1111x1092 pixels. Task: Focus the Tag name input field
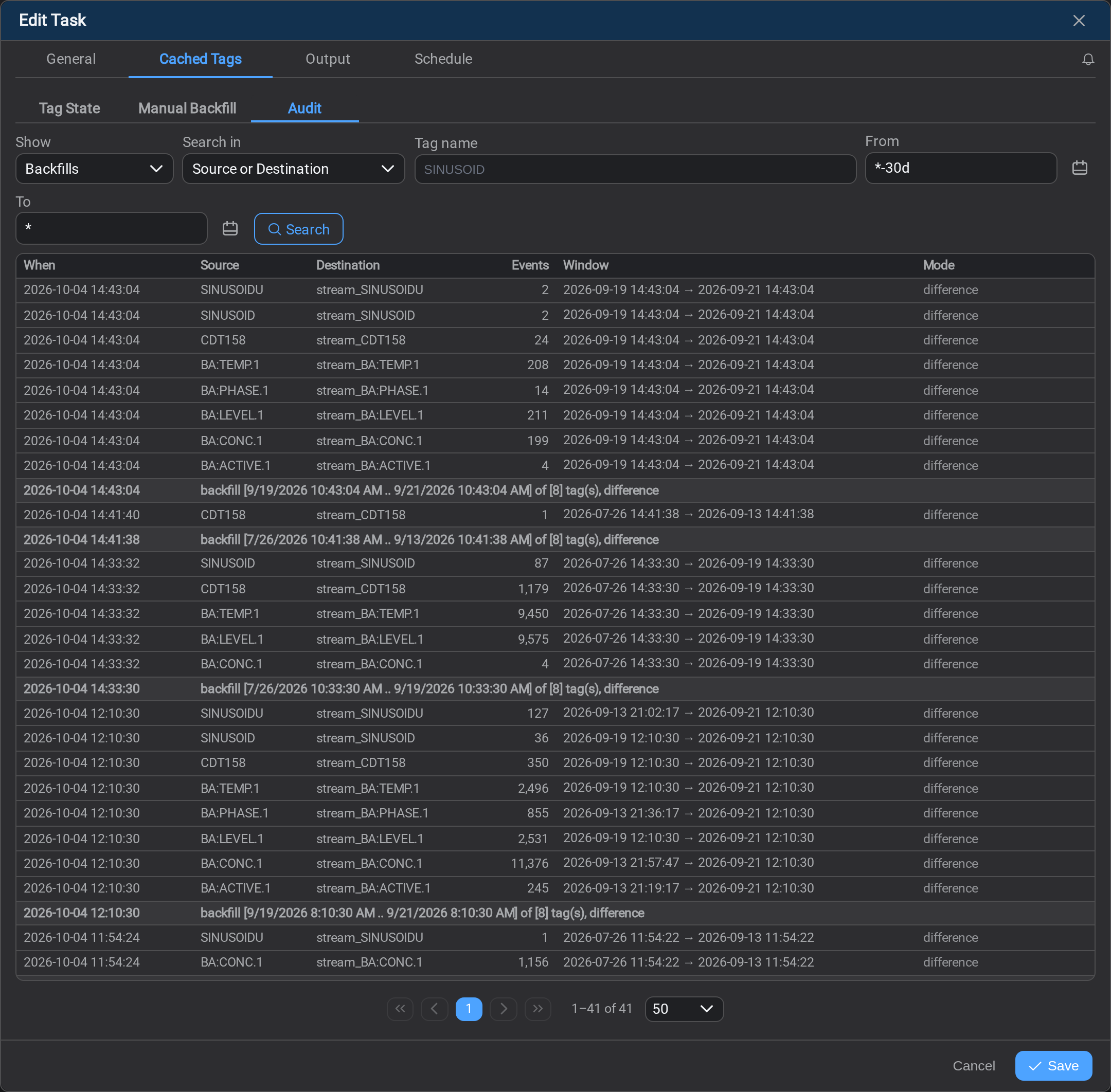coord(635,169)
